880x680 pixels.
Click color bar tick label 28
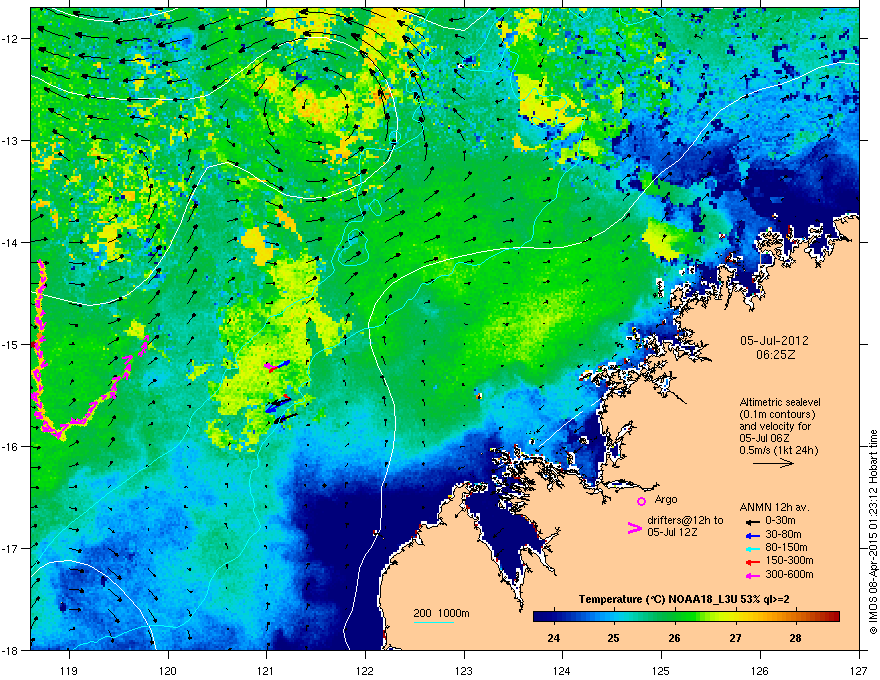pyautogui.click(x=795, y=638)
